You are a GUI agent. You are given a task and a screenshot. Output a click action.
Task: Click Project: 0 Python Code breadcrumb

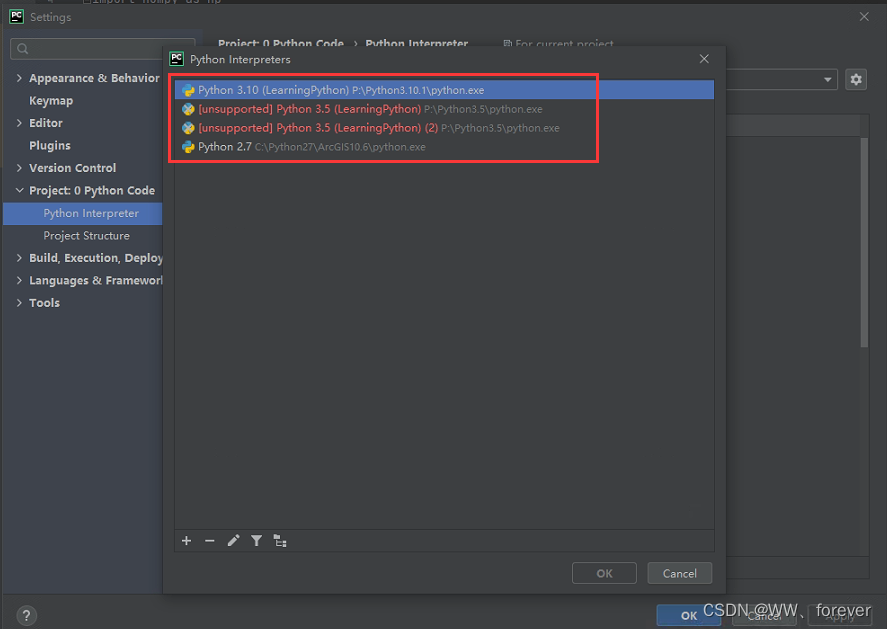[x=281, y=43]
